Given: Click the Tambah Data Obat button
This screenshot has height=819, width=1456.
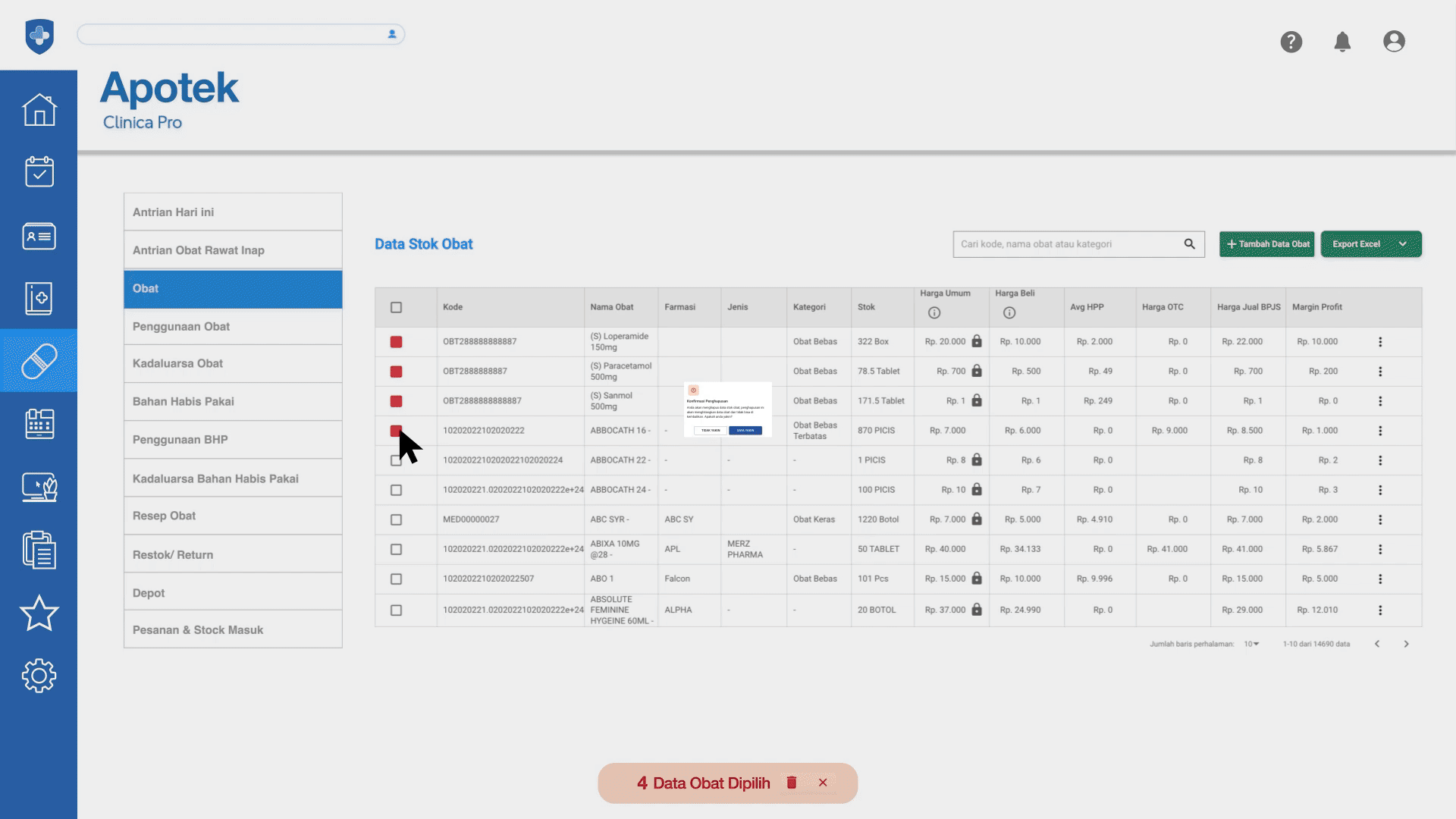Looking at the screenshot, I should [1266, 244].
